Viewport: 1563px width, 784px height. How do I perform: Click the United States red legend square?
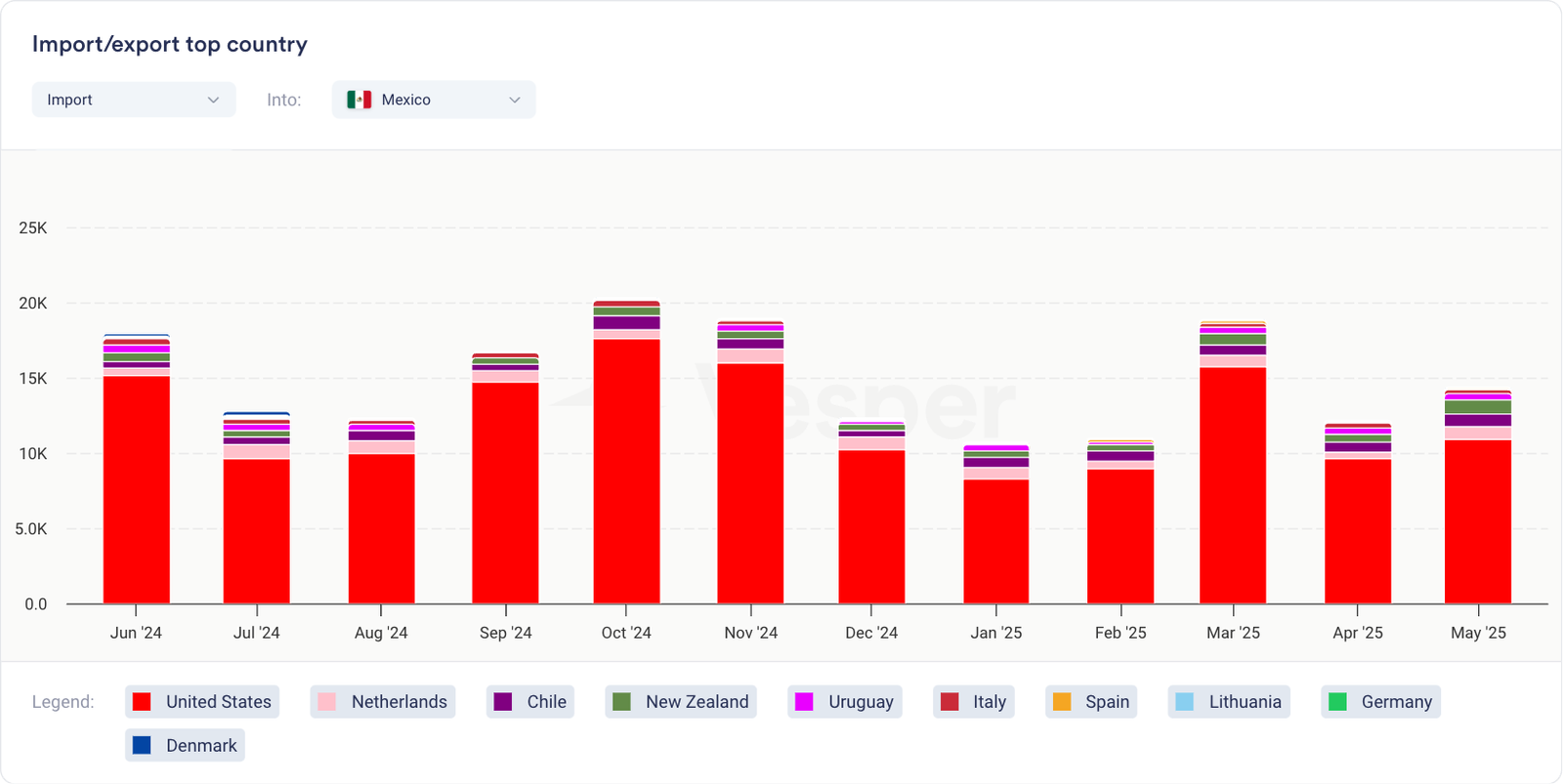tap(142, 702)
